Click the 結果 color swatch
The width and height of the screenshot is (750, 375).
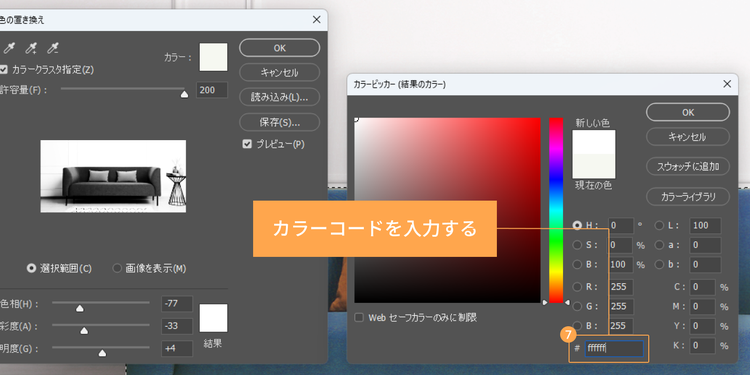click(213, 318)
